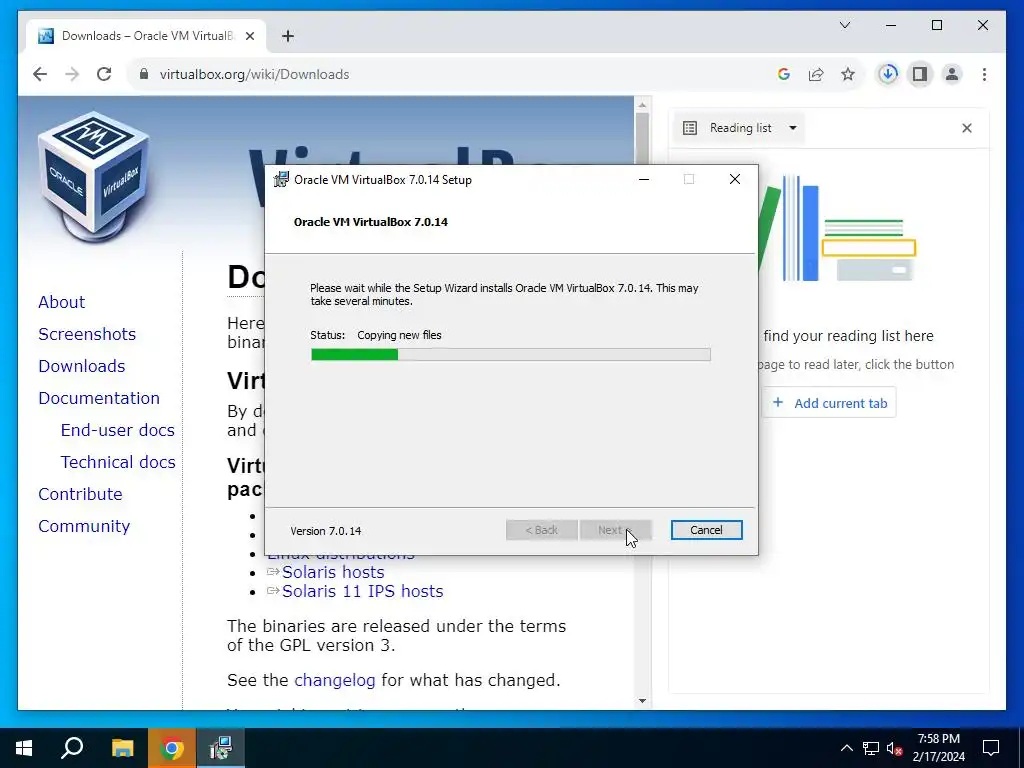
Task: Open the Solaris 11 IPS hosts link
Action: point(362,591)
